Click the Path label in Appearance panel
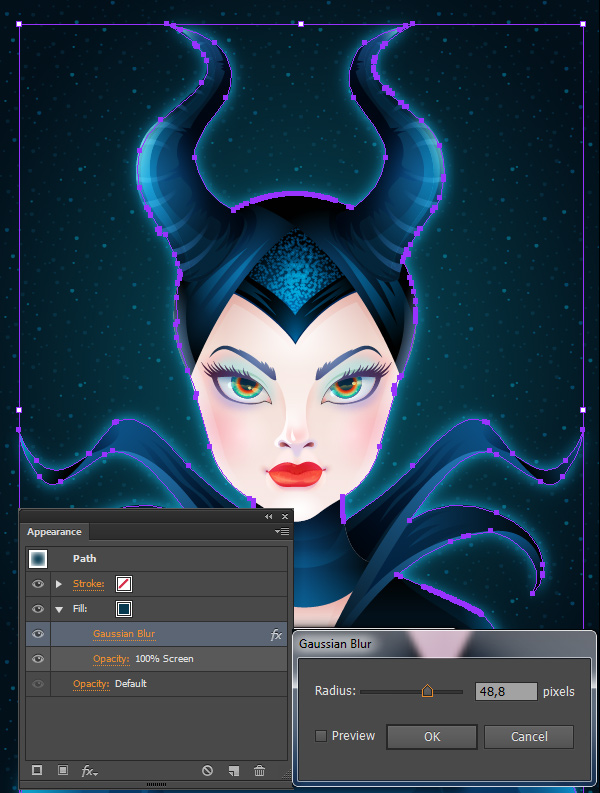This screenshot has height=793, width=600. pos(84,558)
